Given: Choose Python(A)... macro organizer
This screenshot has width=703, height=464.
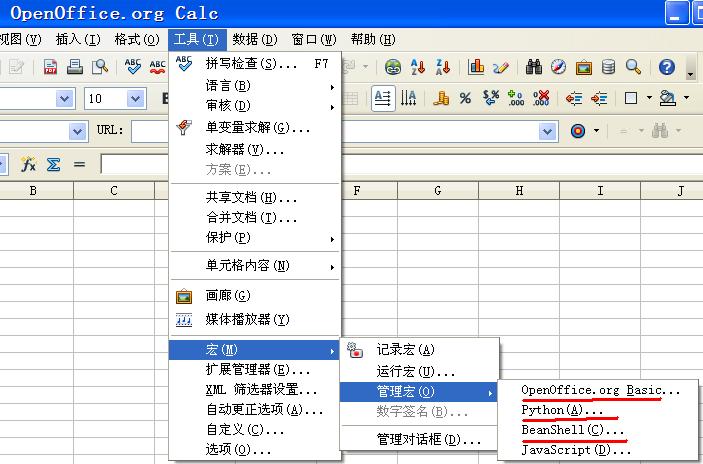Looking at the screenshot, I should tap(598, 410).
